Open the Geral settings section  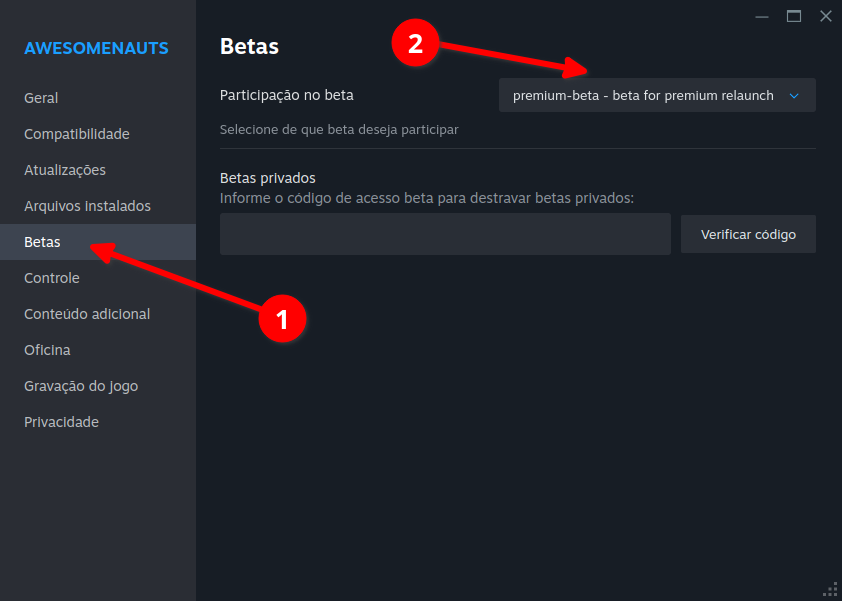[41, 98]
